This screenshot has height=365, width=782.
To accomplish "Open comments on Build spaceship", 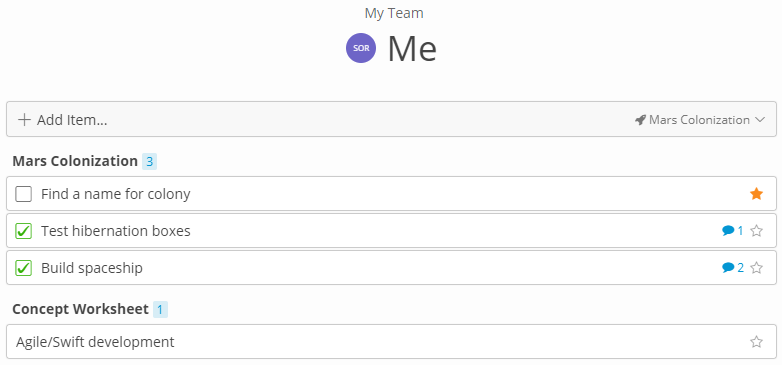I will coord(733,268).
